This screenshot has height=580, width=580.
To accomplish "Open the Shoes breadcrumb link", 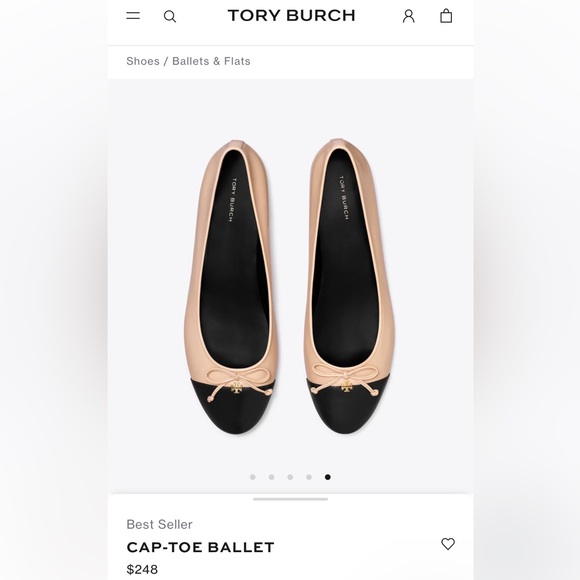I will [x=143, y=61].
